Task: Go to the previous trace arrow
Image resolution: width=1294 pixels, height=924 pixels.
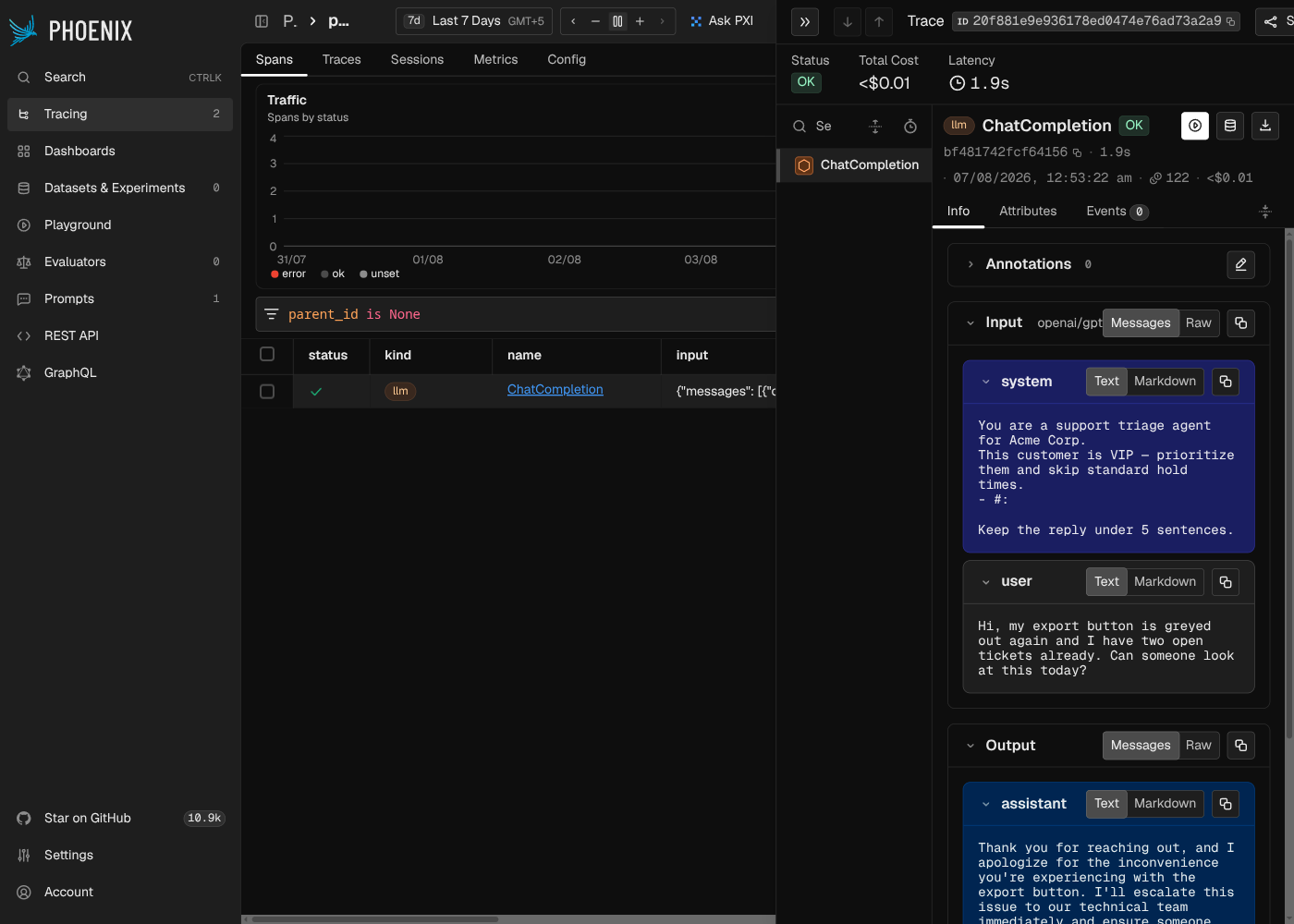Action: pyautogui.click(x=879, y=22)
